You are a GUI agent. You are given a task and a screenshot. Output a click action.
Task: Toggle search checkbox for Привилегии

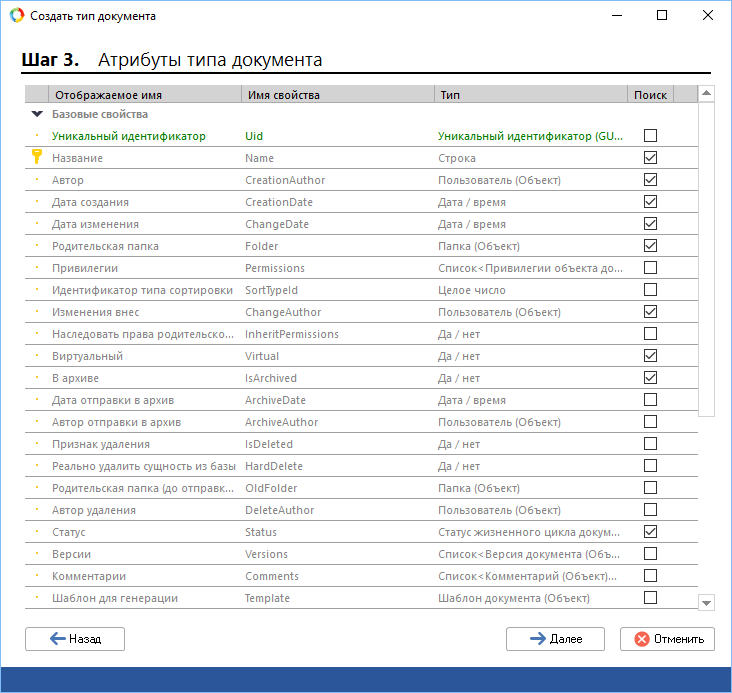pos(651,268)
